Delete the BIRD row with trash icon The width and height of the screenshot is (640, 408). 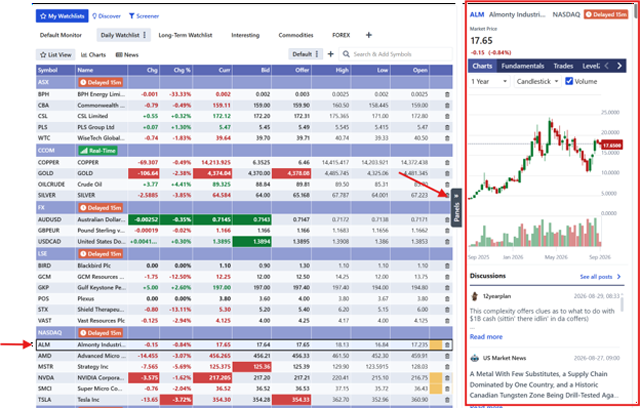pos(447,266)
